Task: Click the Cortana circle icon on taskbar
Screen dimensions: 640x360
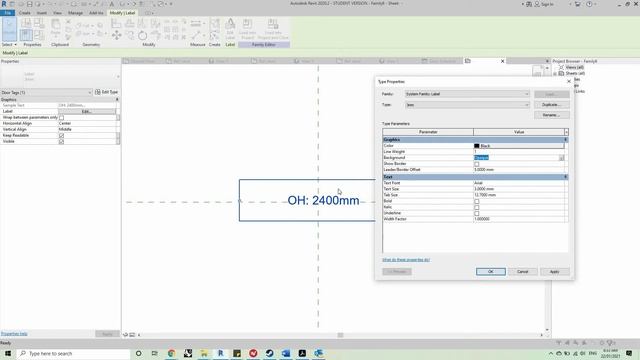Action: tap(139, 353)
